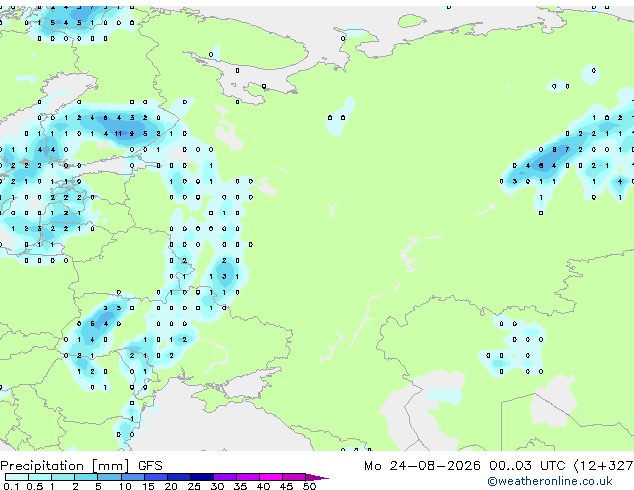634x490 pixels.
Task: Click the '0.5' legend scale label
Action: [x=34, y=486]
